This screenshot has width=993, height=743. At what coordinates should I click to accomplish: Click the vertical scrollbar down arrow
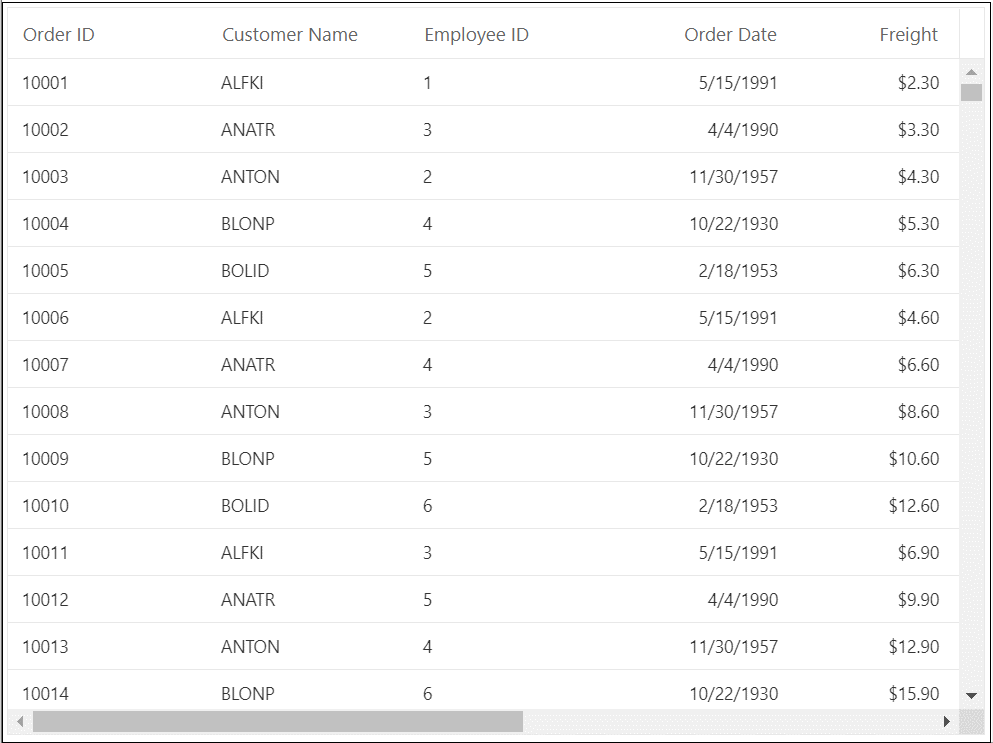click(971, 695)
